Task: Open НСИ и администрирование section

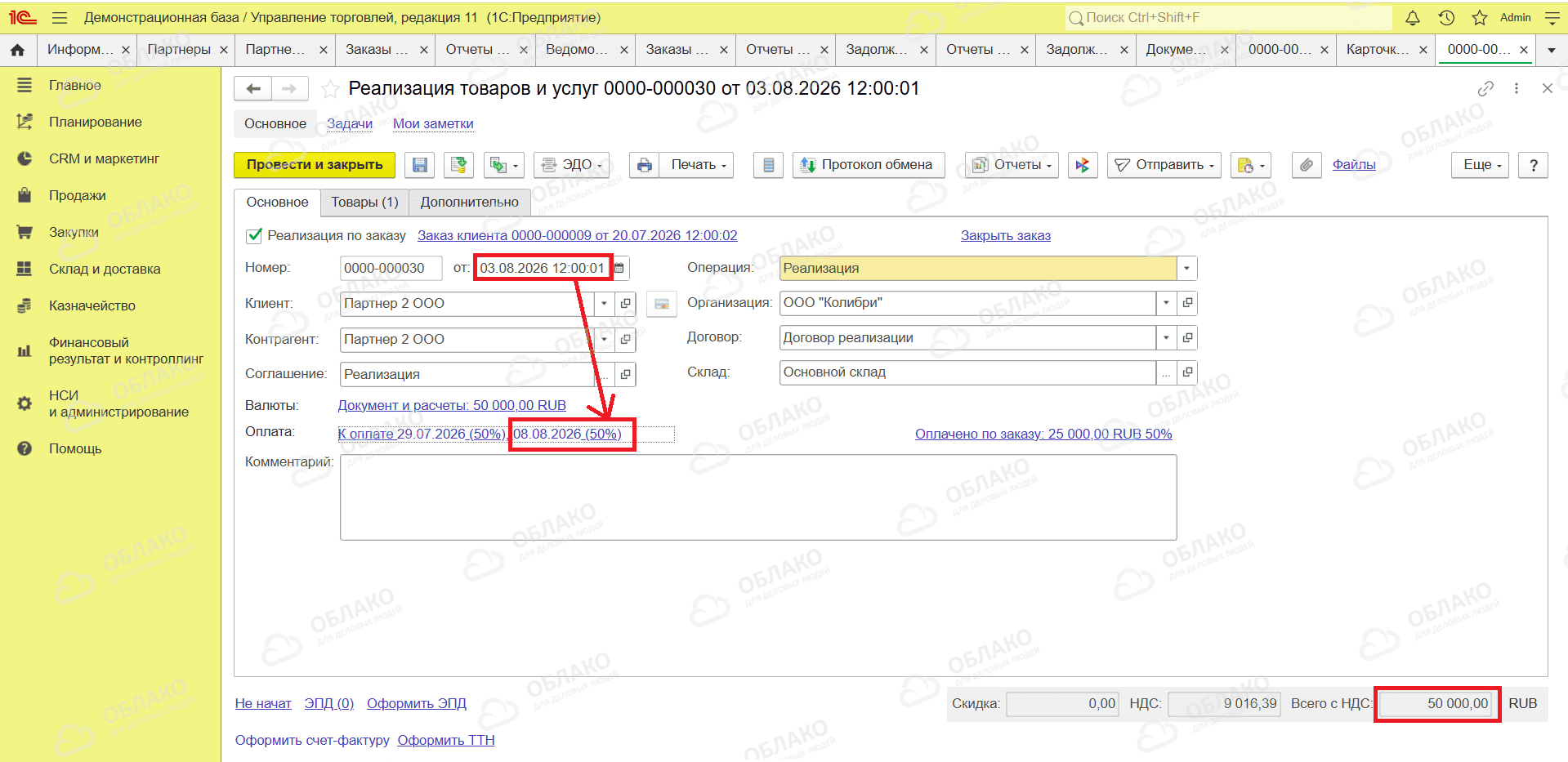Action: coord(118,403)
